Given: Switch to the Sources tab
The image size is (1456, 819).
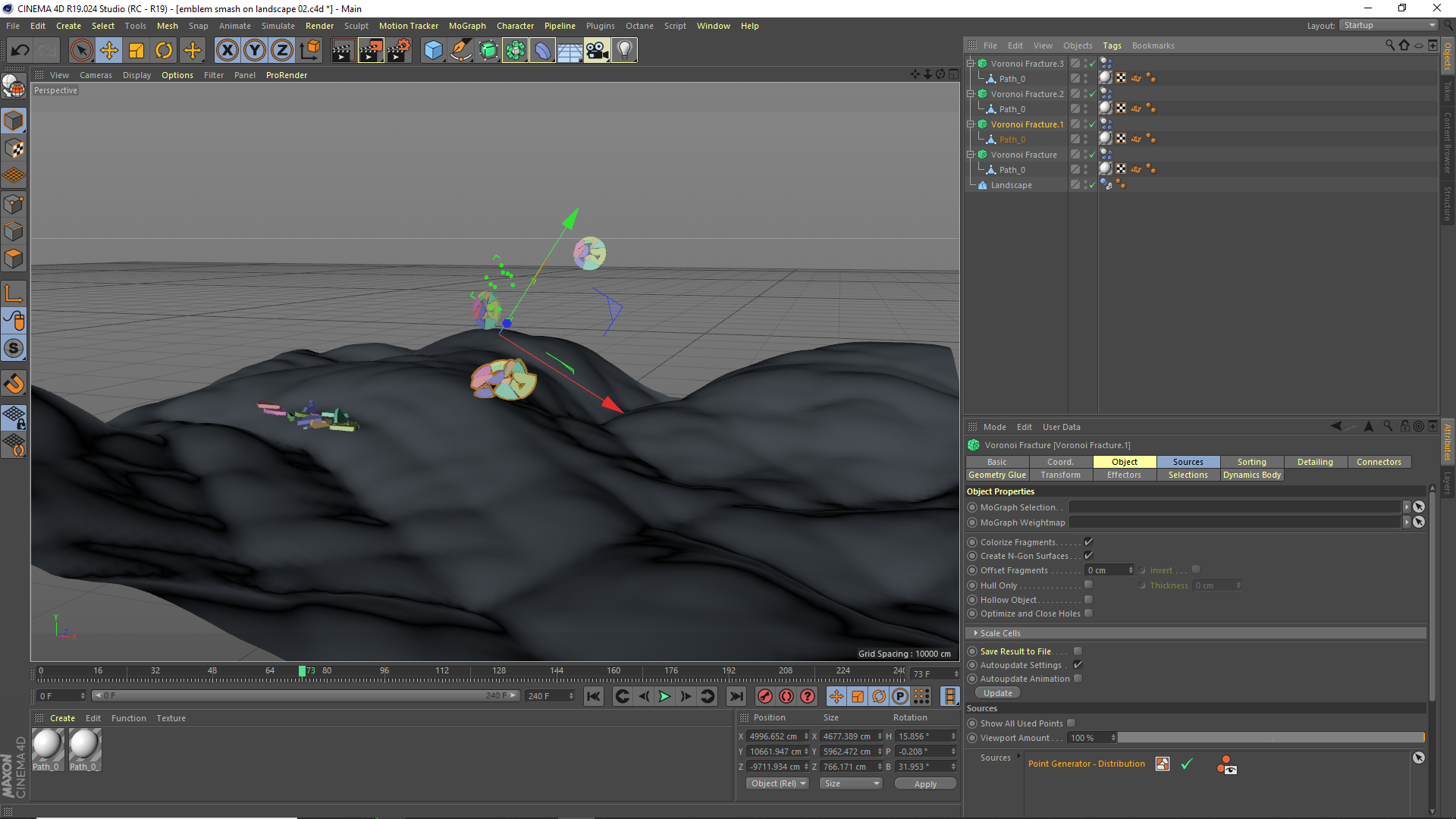Looking at the screenshot, I should pyautogui.click(x=1188, y=462).
